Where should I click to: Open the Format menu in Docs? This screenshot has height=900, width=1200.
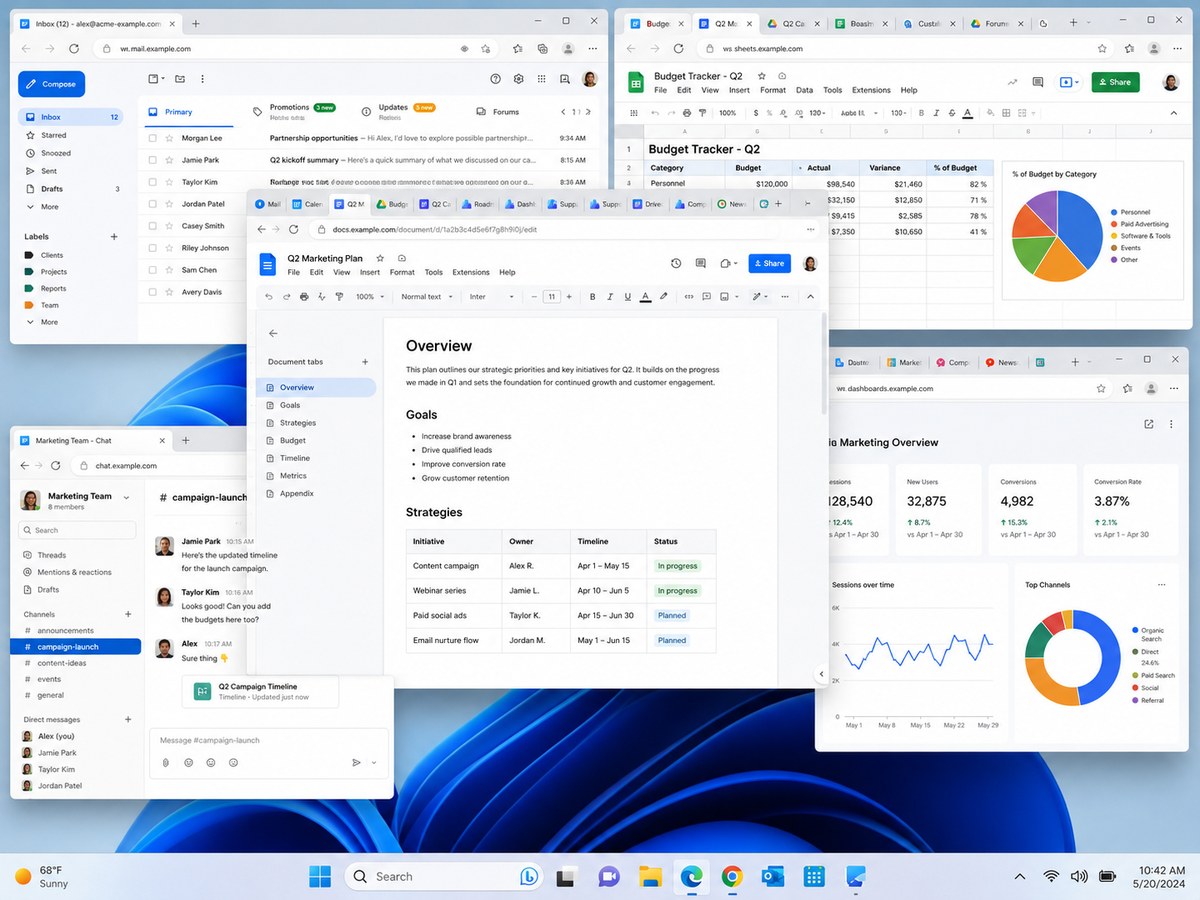click(x=402, y=272)
